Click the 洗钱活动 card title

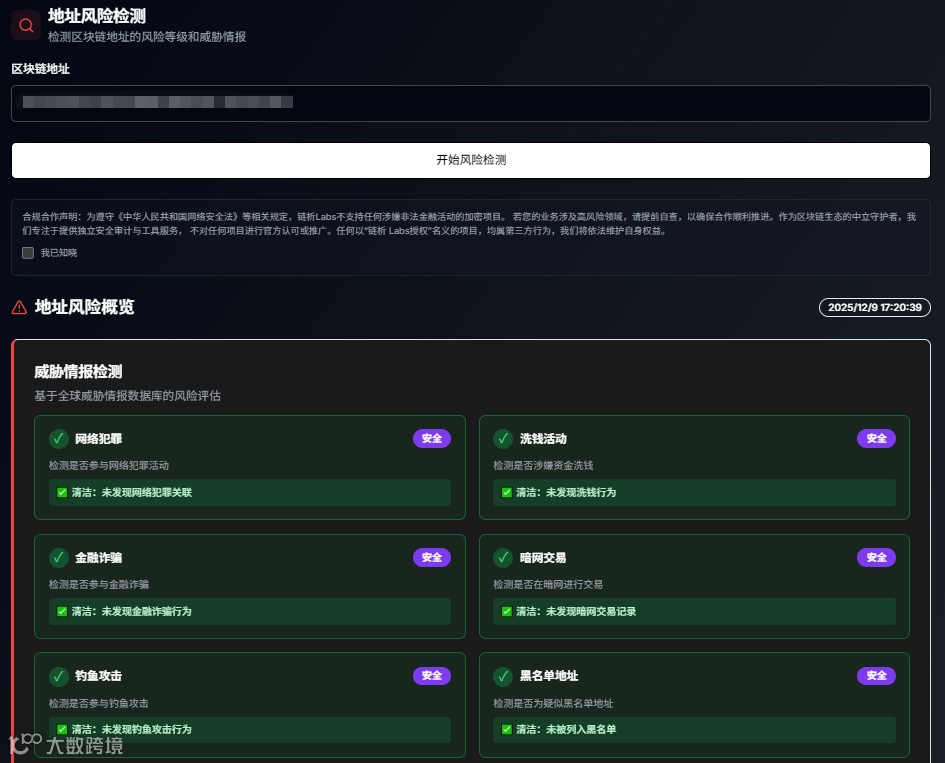point(543,439)
